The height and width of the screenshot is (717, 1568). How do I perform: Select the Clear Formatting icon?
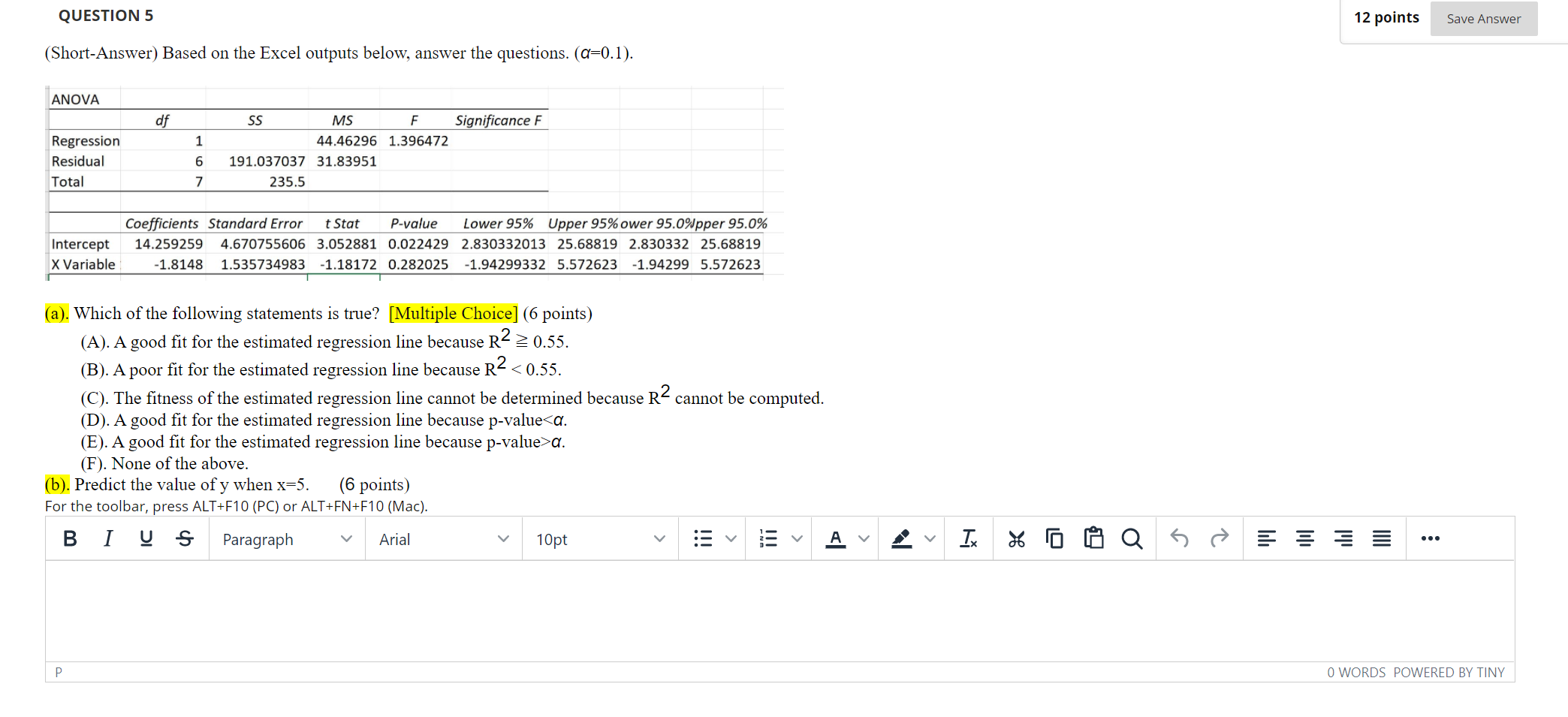(x=969, y=538)
